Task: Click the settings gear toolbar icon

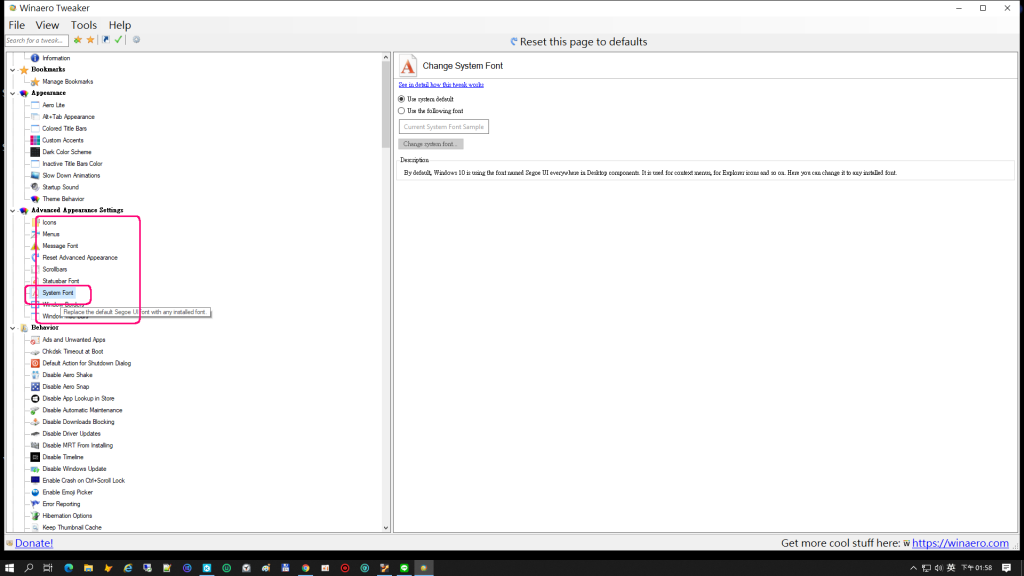Action: click(x=136, y=40)
